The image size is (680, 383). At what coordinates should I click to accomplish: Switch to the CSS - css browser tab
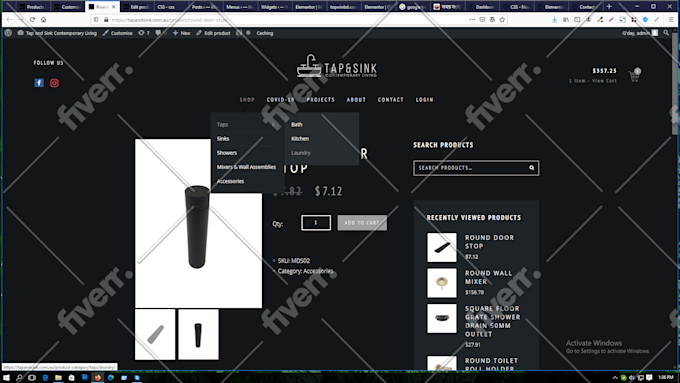click(165, 7)
